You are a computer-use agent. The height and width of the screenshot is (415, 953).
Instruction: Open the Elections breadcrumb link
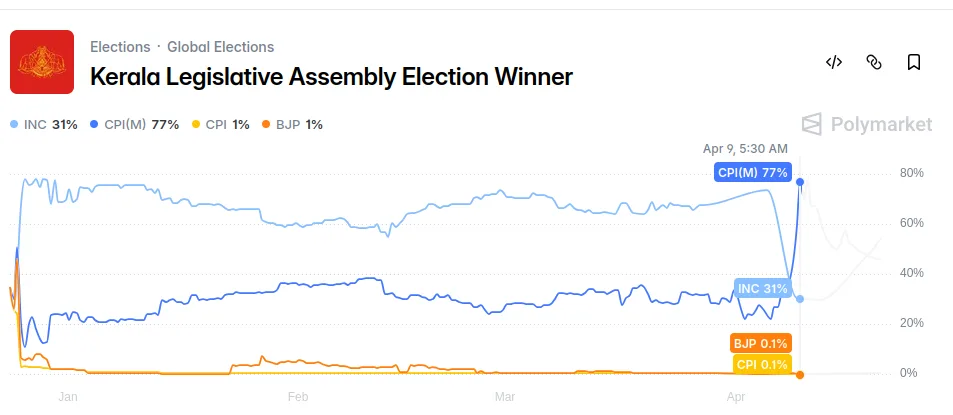(120, 47)
